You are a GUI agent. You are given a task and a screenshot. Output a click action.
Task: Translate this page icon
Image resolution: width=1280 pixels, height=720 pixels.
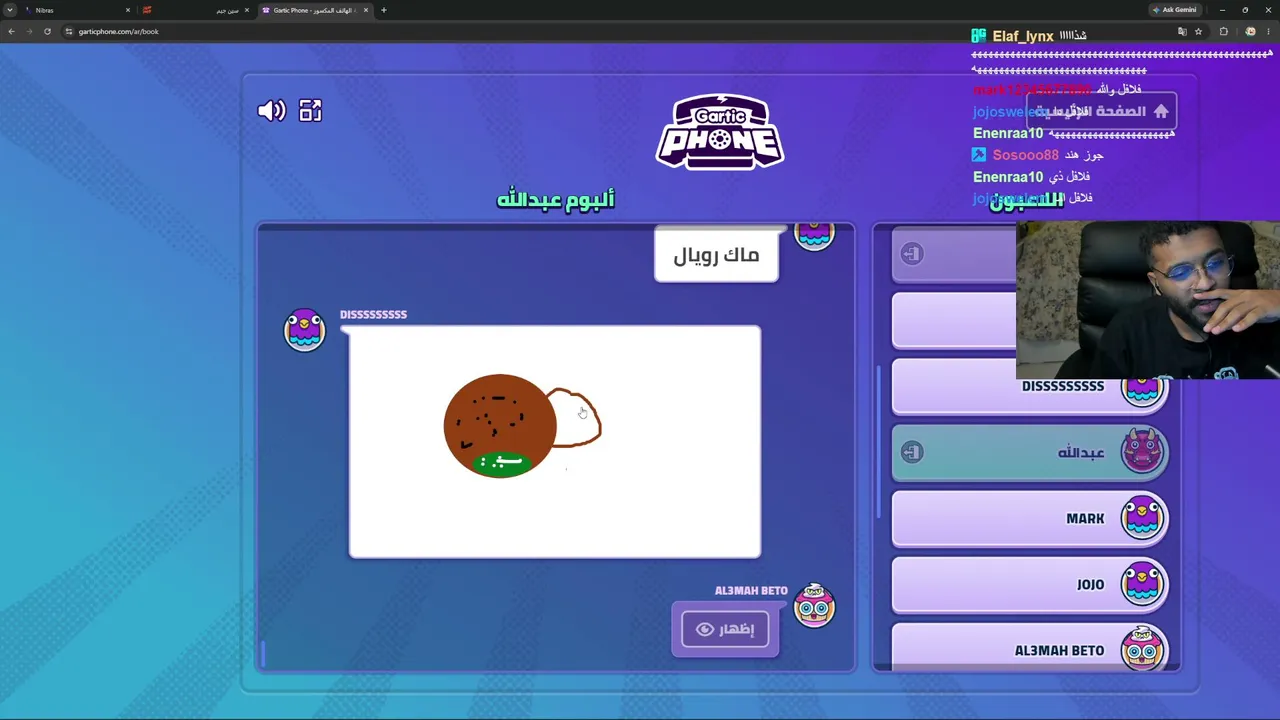click(1182, 31)
